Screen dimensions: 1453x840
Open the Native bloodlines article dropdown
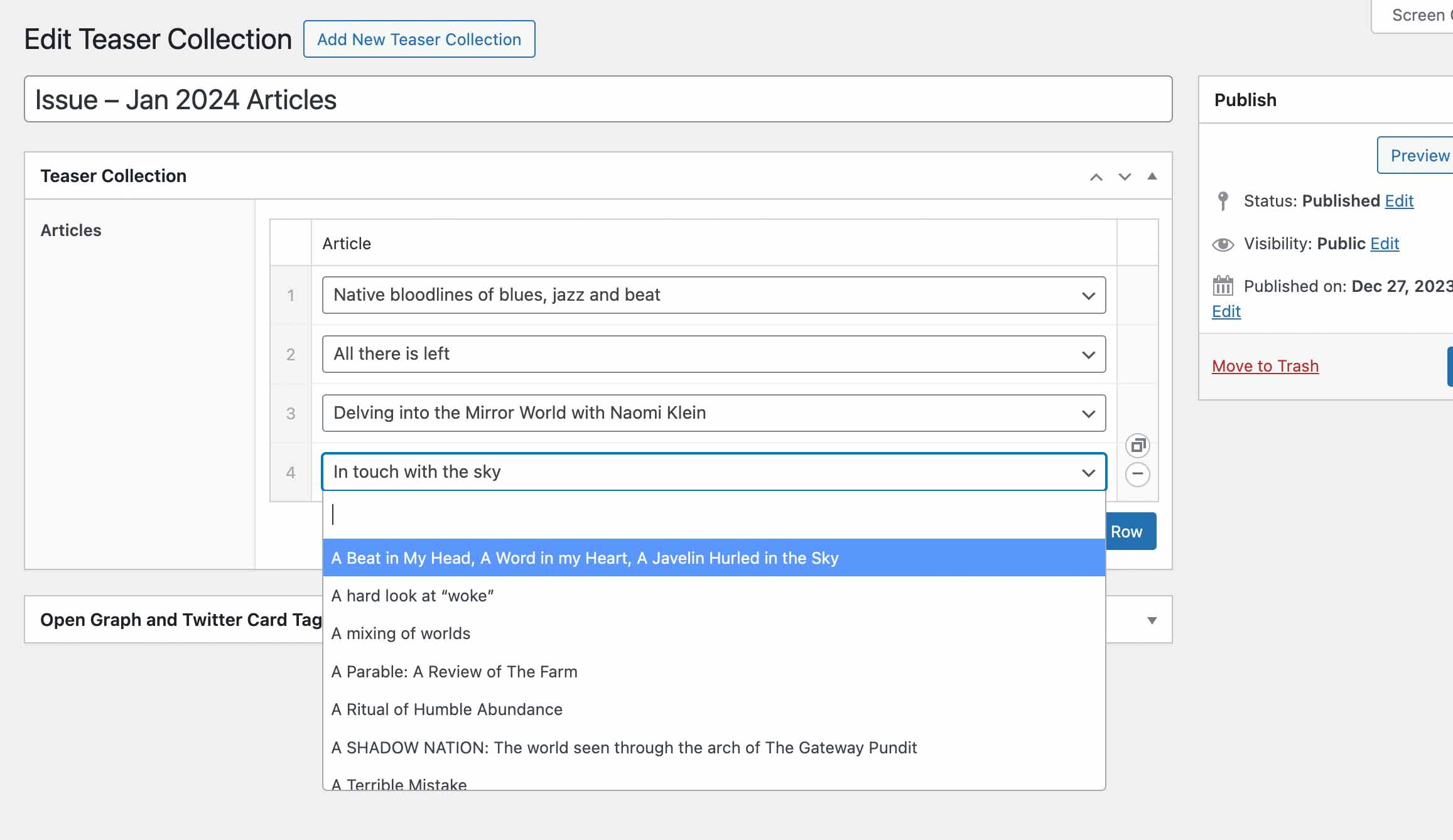713,295
